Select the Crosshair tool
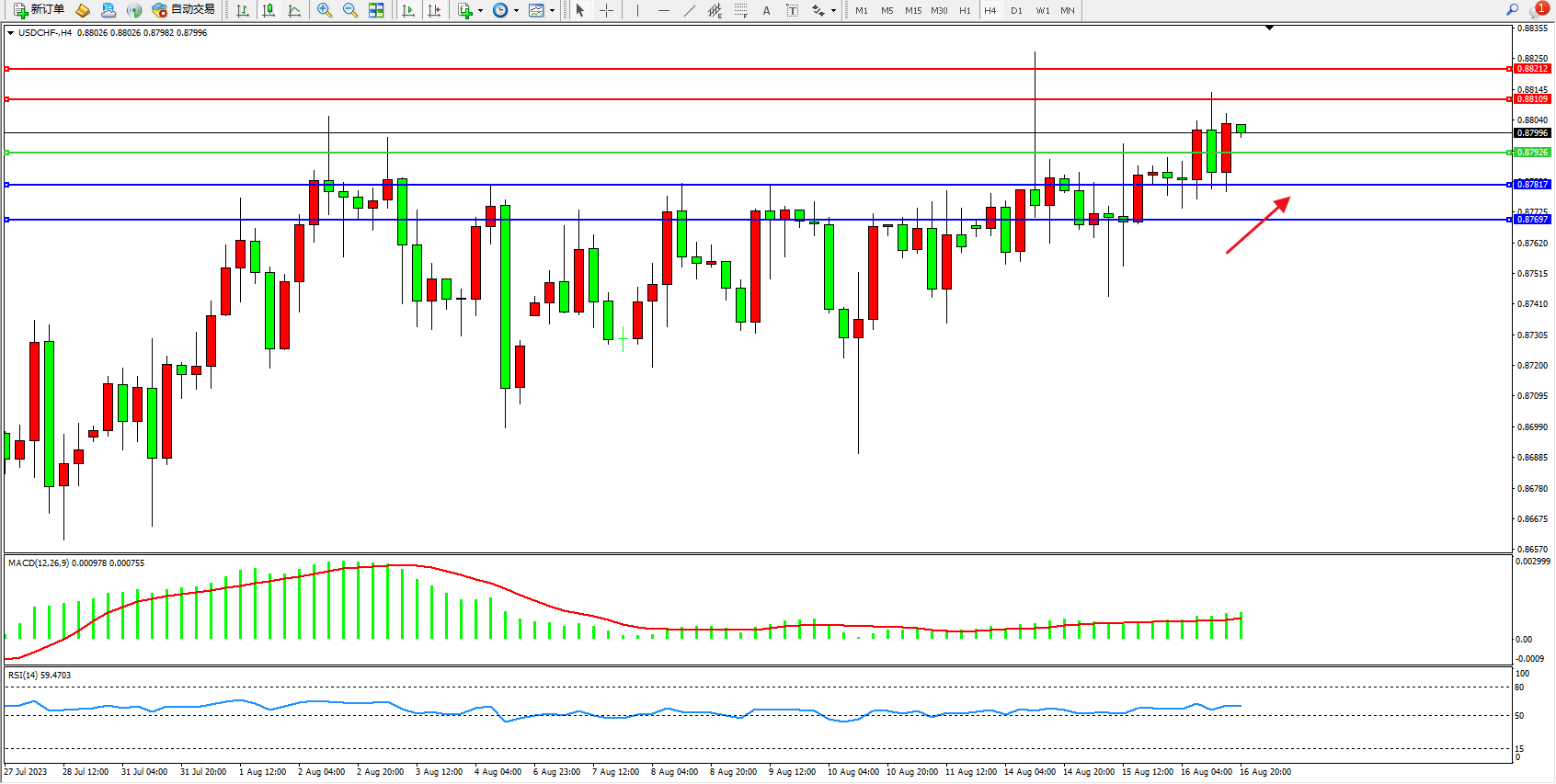Image resolution: width=1556 pixels, height=784 pixels. 607,10
